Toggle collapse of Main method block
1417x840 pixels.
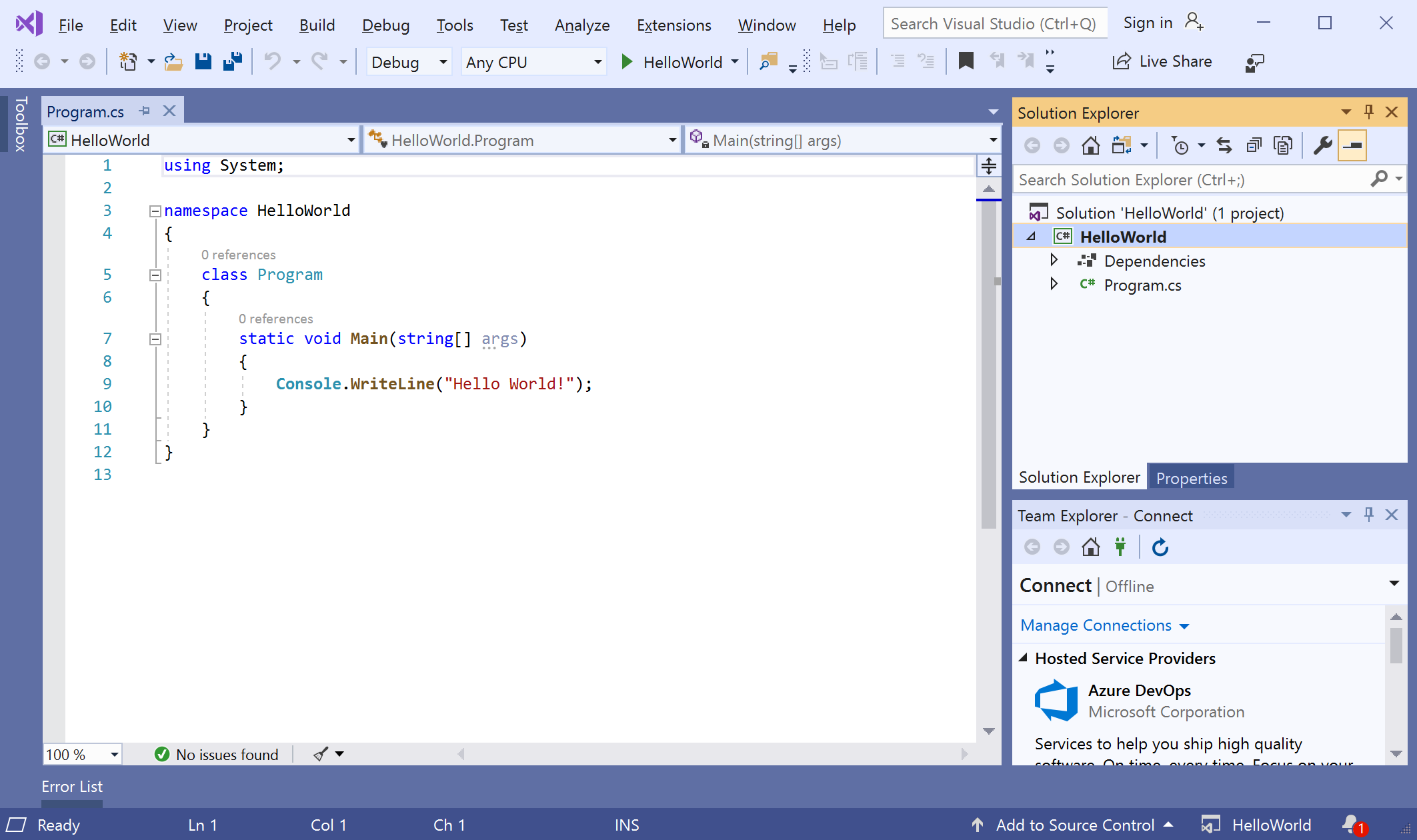pos(154,339)
